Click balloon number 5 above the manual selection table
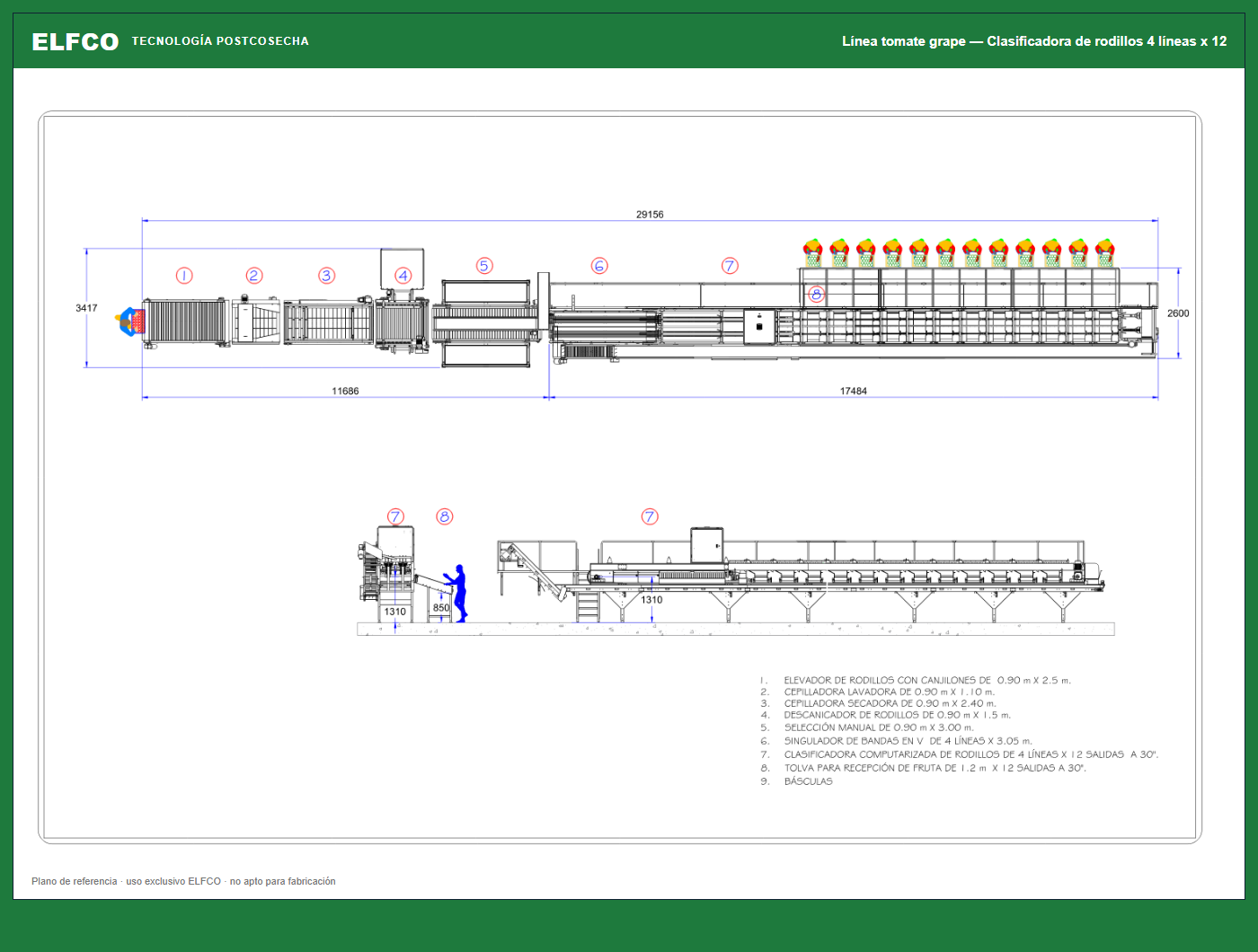This screenshot has height=952, width=1258. coord(484,266)
